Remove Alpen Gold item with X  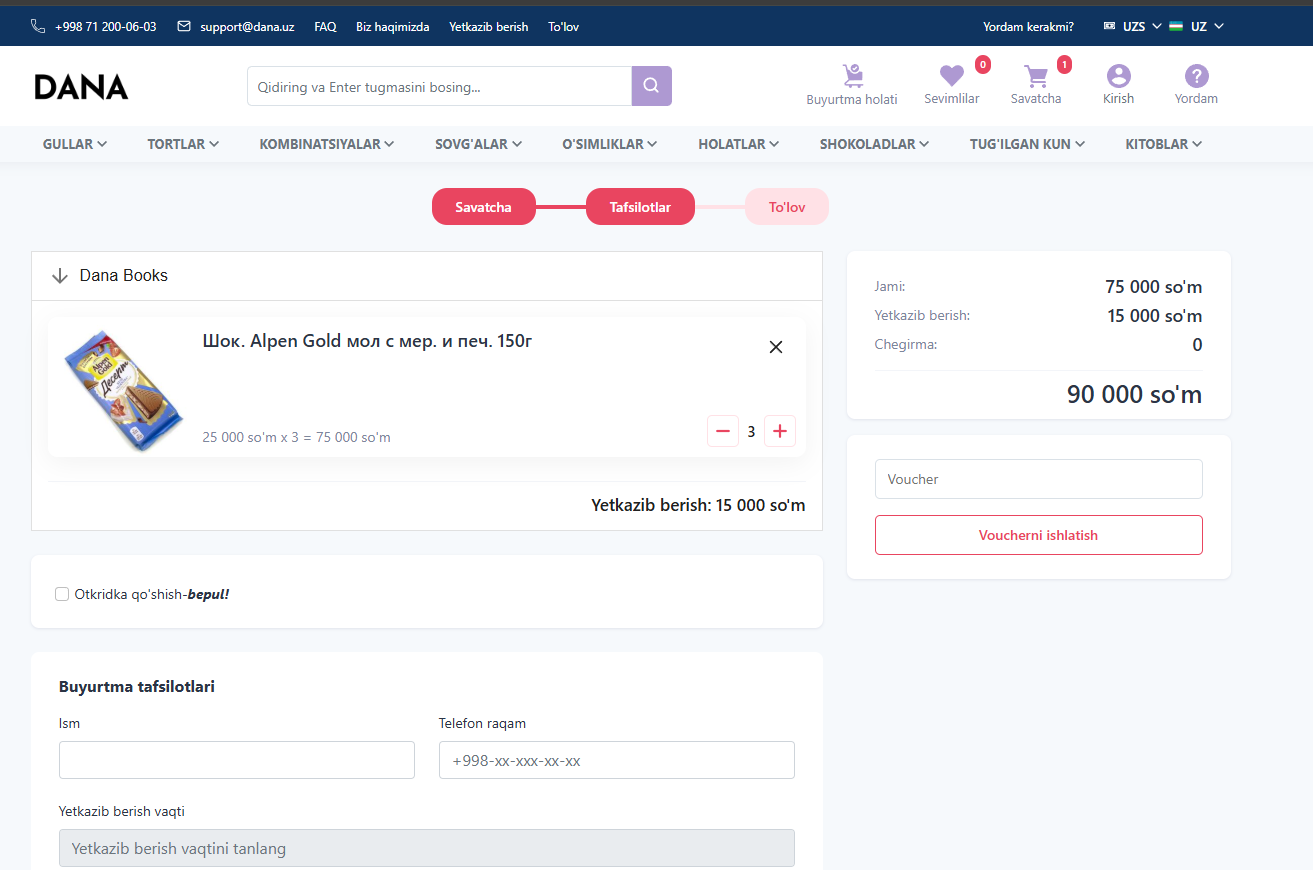pyautogui.click(x=775, y=347)
